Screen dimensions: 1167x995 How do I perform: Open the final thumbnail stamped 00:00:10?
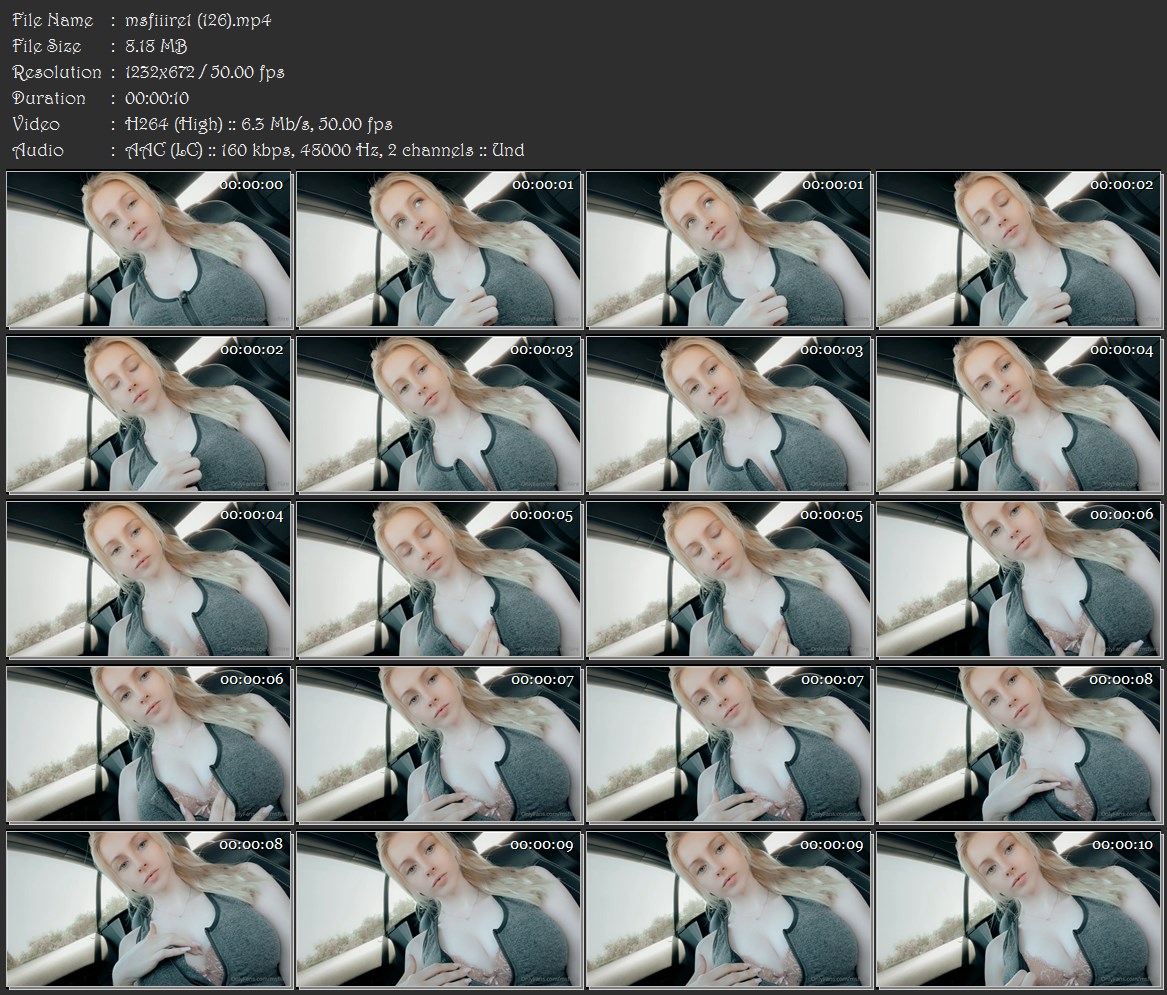[x=1019, y=910]
